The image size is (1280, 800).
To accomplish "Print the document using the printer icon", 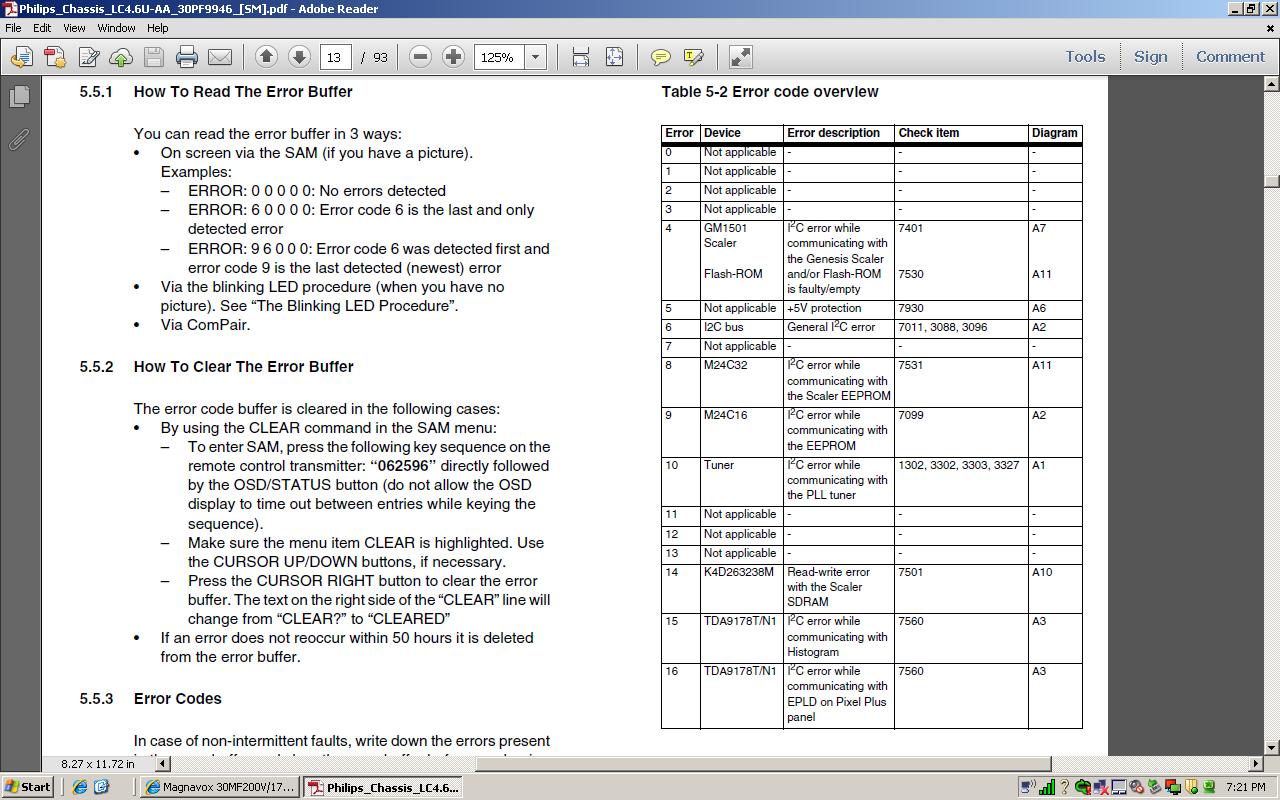I will [187, 57].
